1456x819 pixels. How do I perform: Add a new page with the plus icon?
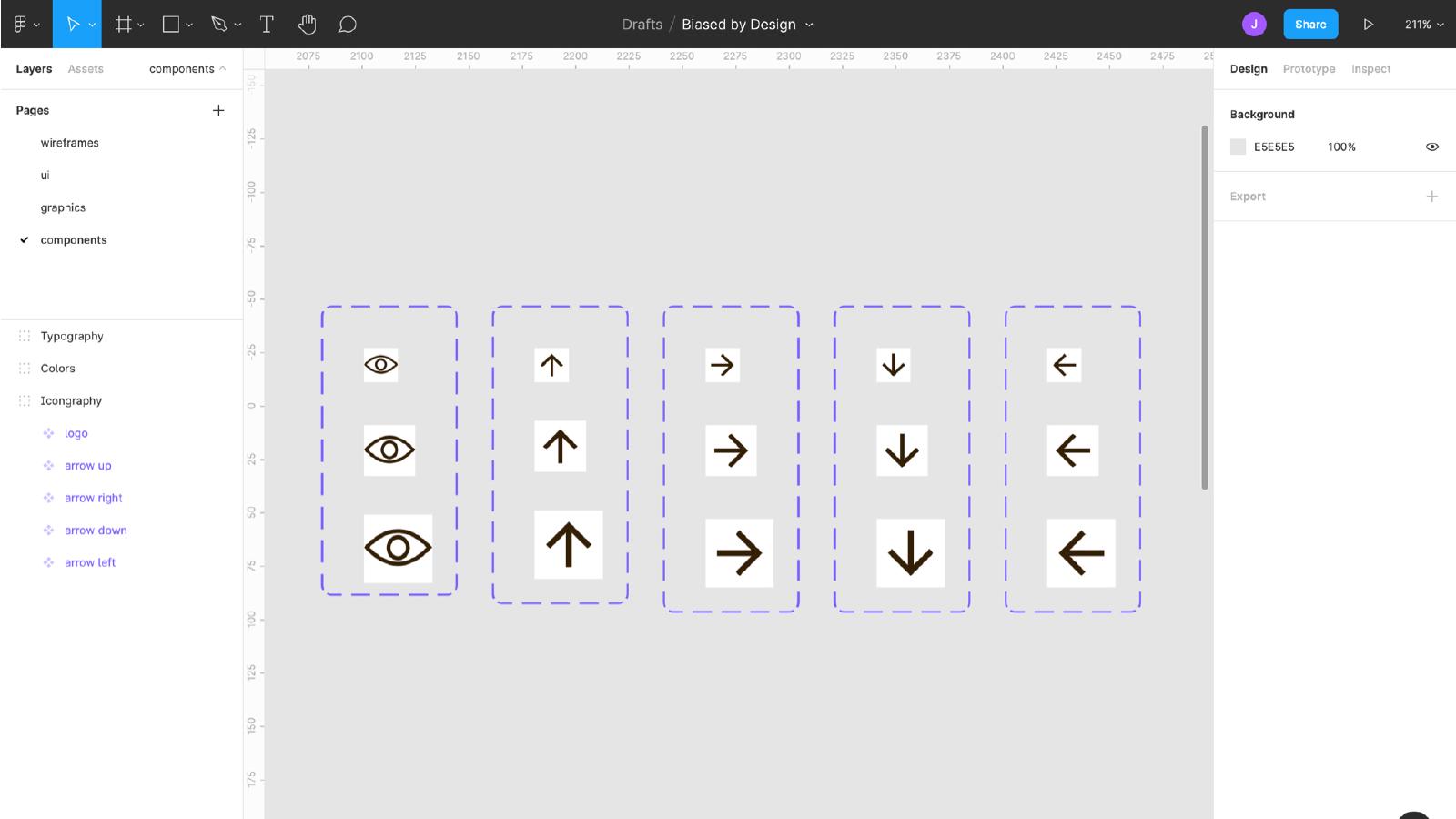(x=218, y=110)
